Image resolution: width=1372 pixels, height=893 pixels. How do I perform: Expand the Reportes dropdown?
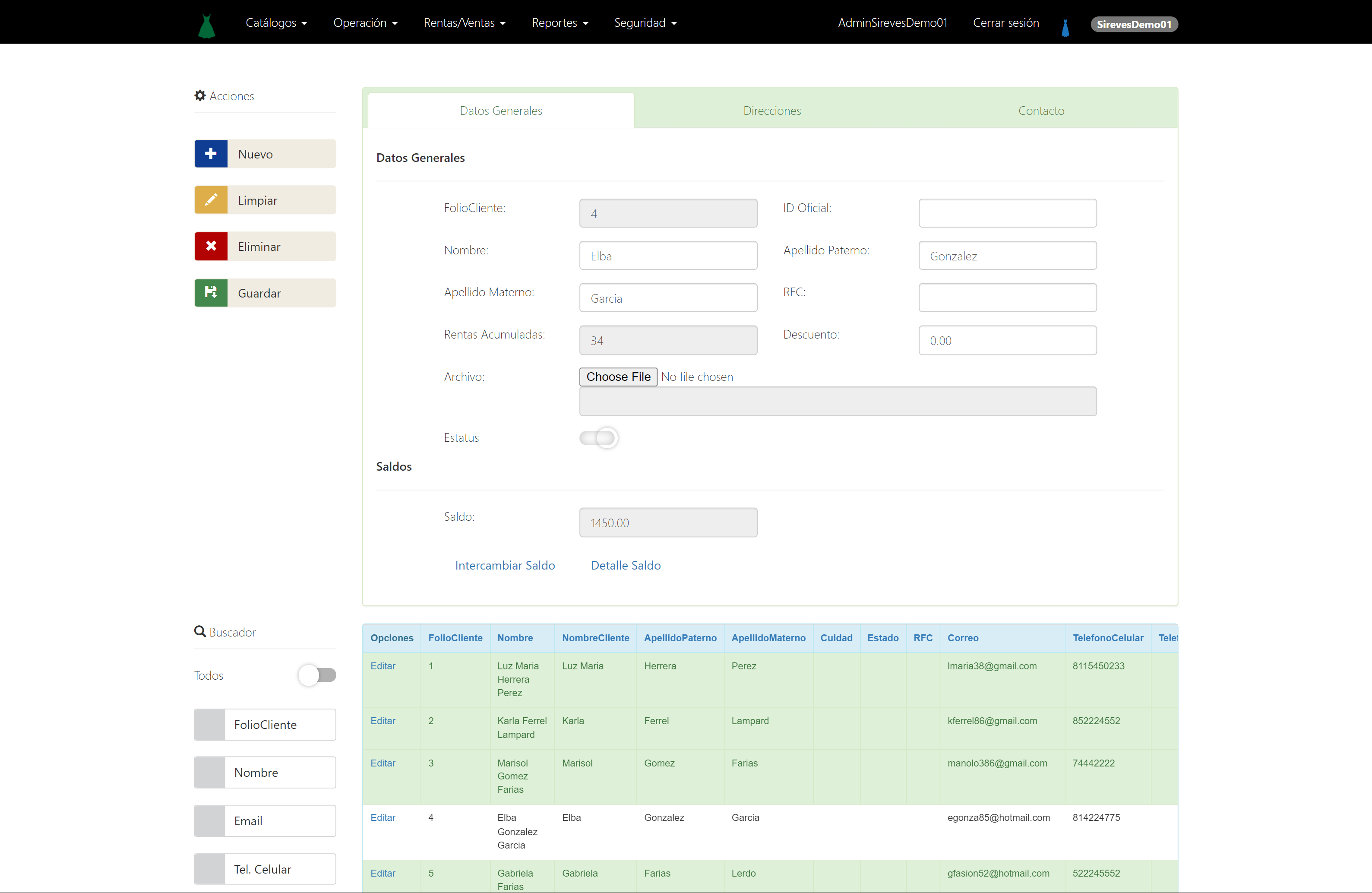pos(560,22)
